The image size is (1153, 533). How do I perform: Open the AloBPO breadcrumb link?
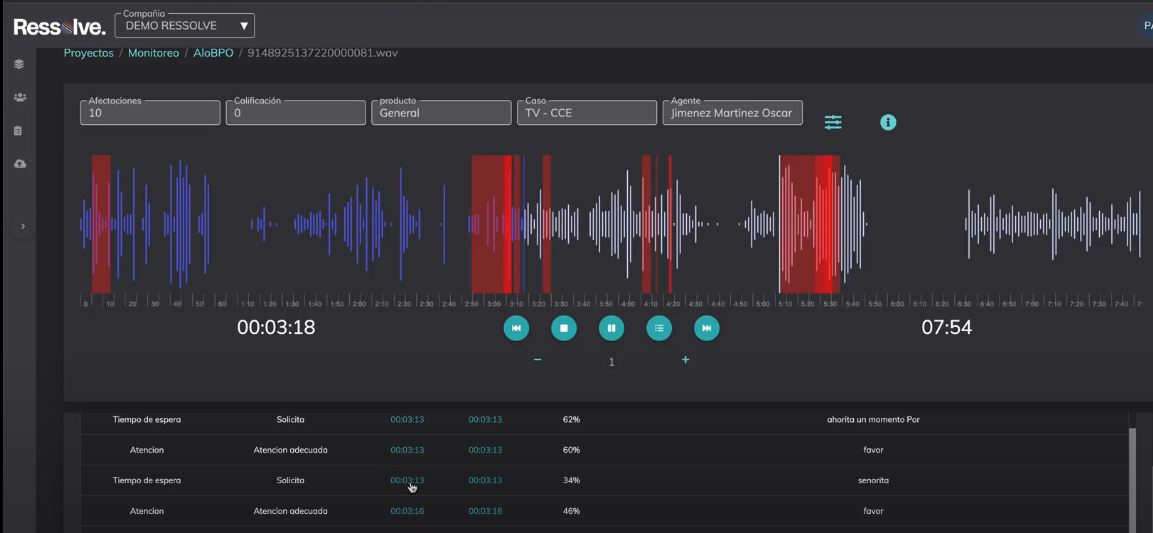[213, 53]
